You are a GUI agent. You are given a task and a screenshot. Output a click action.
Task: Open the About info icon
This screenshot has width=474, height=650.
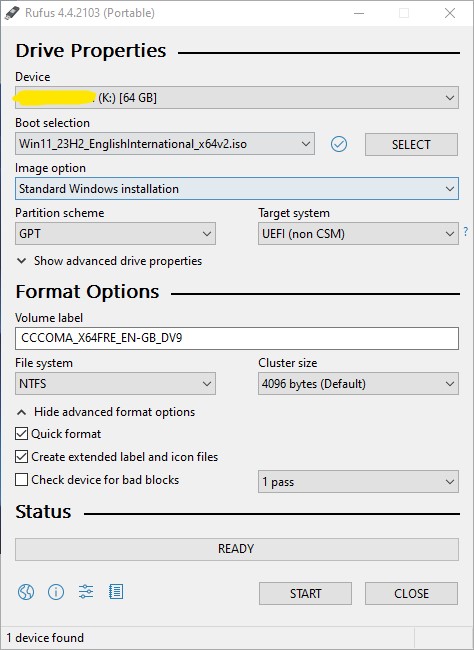coord(56,592)
